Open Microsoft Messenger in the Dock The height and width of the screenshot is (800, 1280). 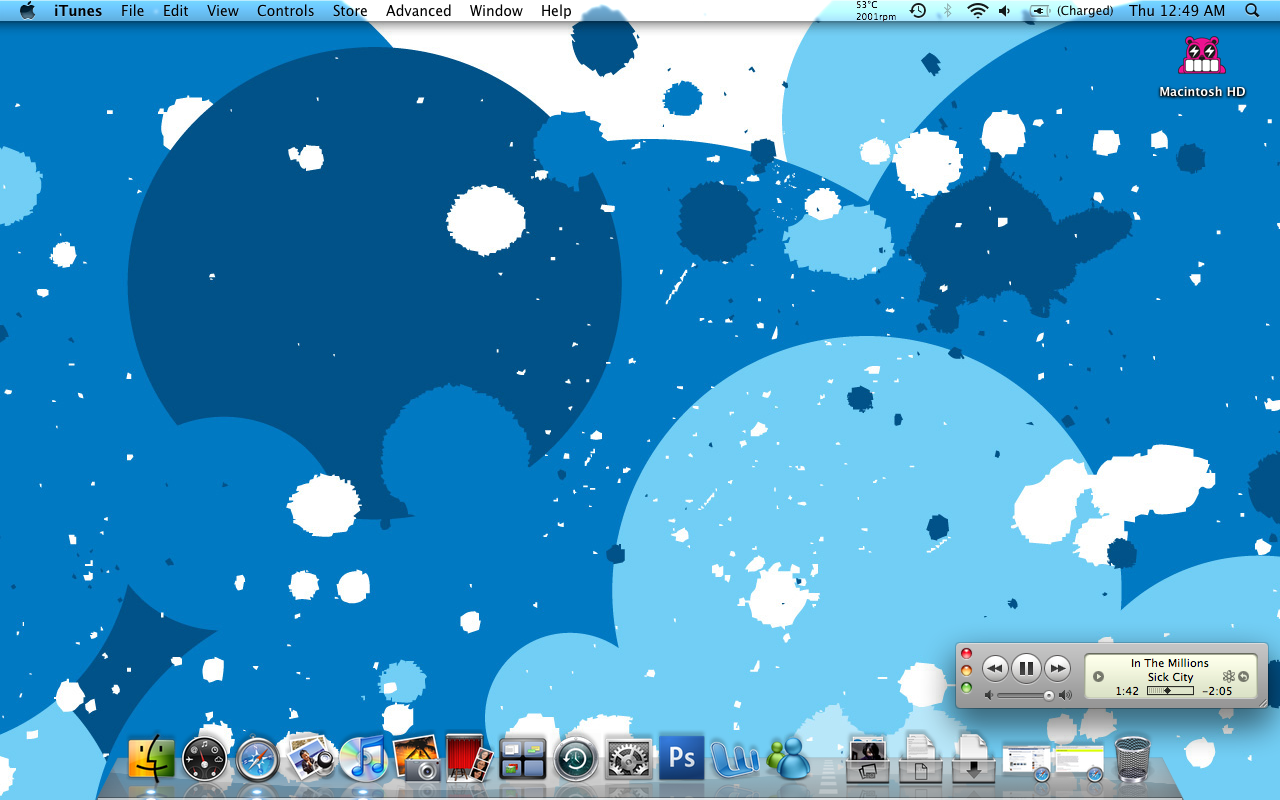[x=788, y=759]
